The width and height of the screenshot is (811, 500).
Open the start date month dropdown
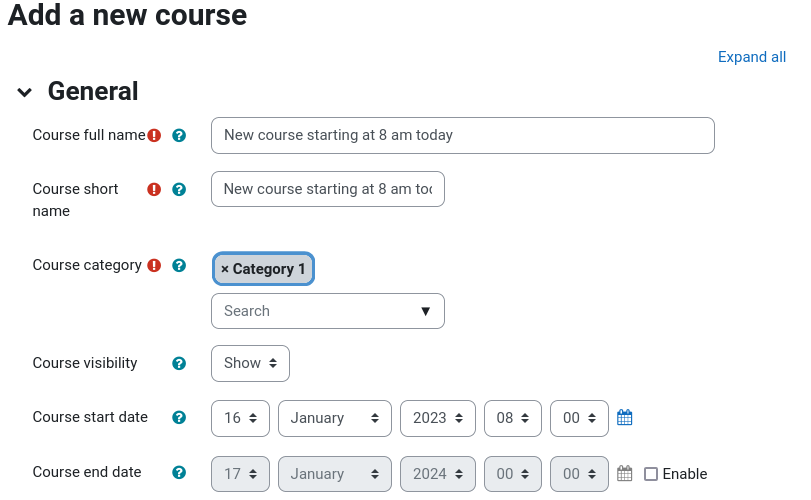(x=335, y=418)
